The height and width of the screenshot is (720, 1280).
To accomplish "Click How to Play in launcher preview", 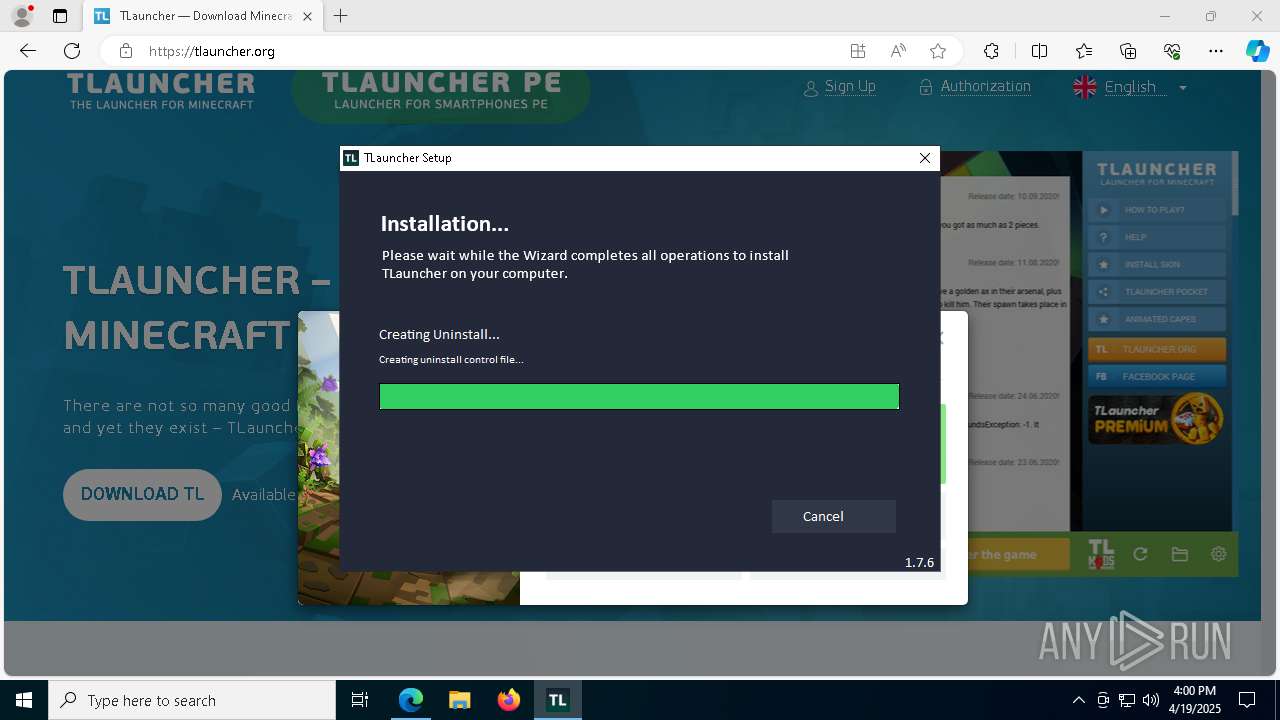I will 1157,210.
